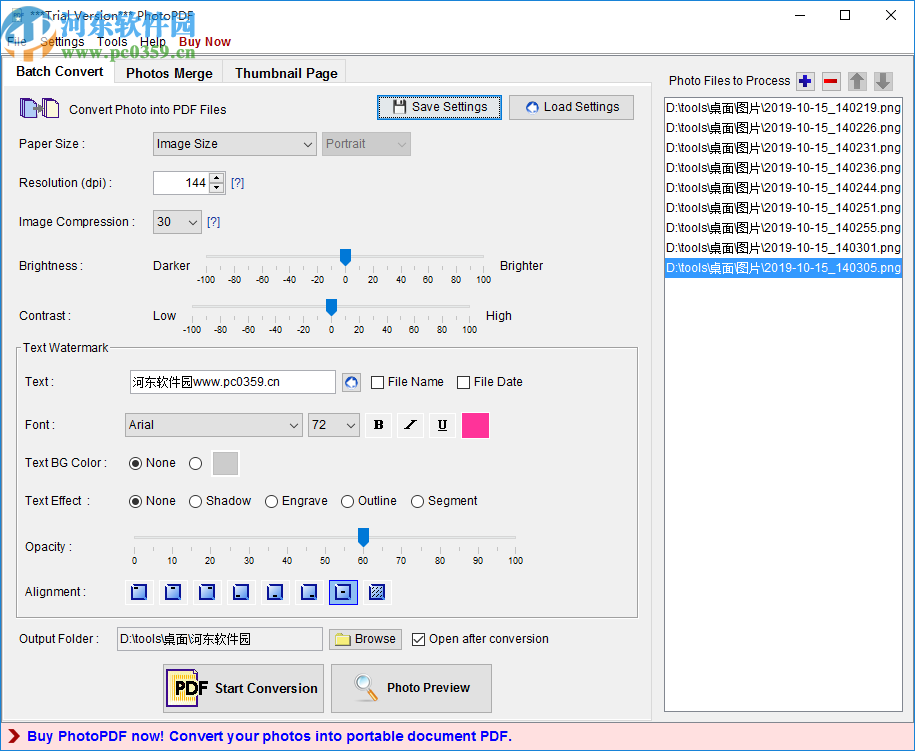Image resolution: width=915 pixels, height=751 pixels.
Task: Switch to the Photos Merge tab
Action: point(168,72)
